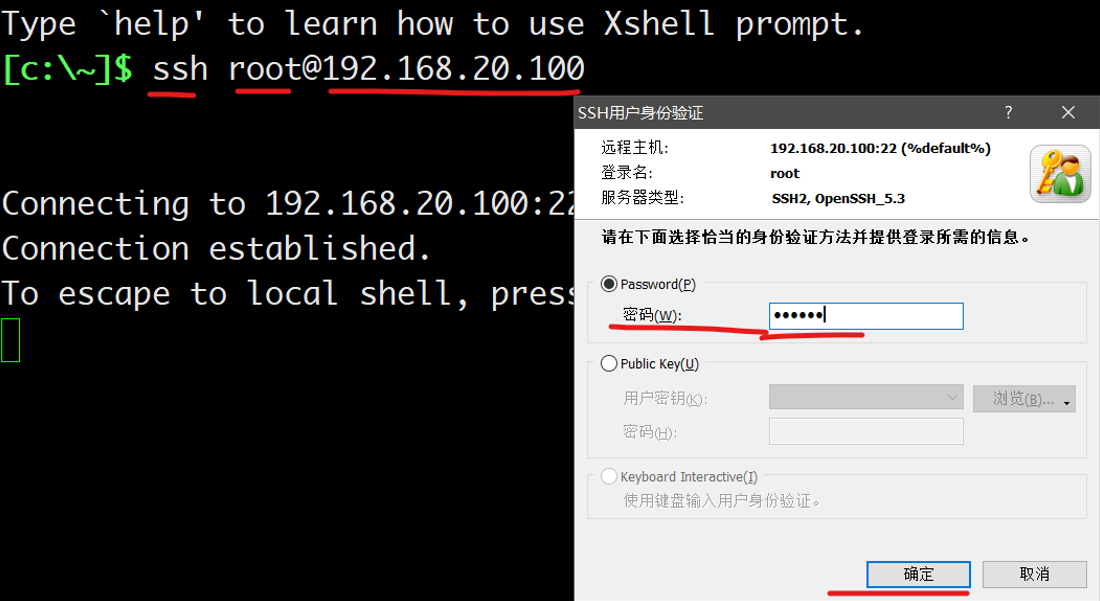Click the ssh command text in terminal
Image resolution: width=1100 pixels, height=601 pixels.
click(x=180, y=69)
